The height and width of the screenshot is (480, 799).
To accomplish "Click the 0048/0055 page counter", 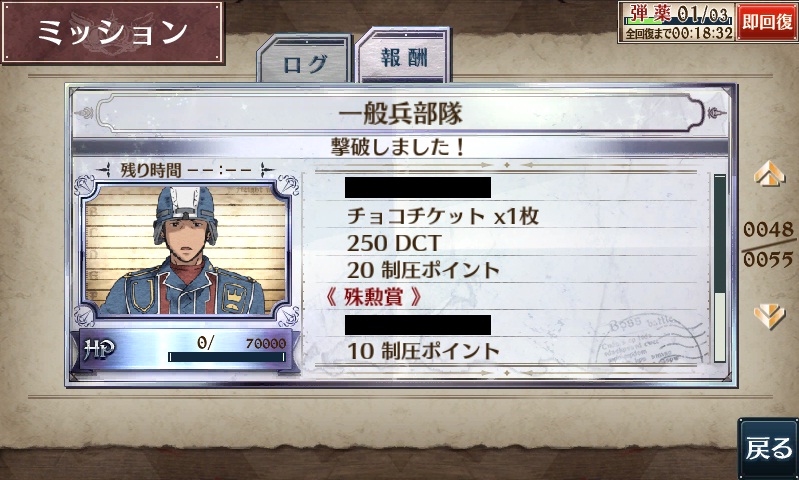I will [x=768, y=245].
